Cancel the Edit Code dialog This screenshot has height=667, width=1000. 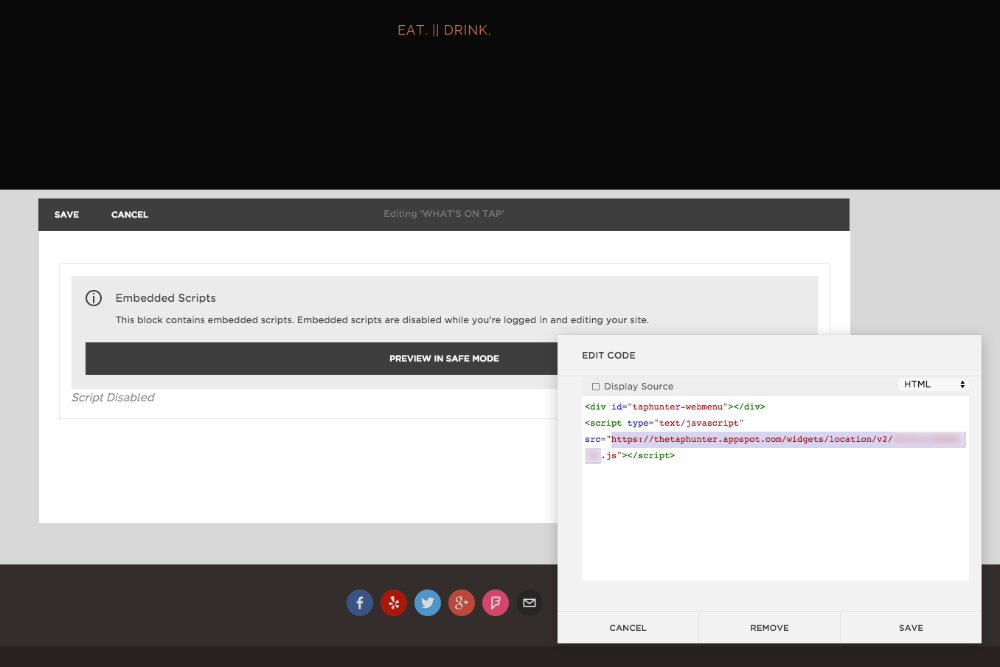[628, 627]
